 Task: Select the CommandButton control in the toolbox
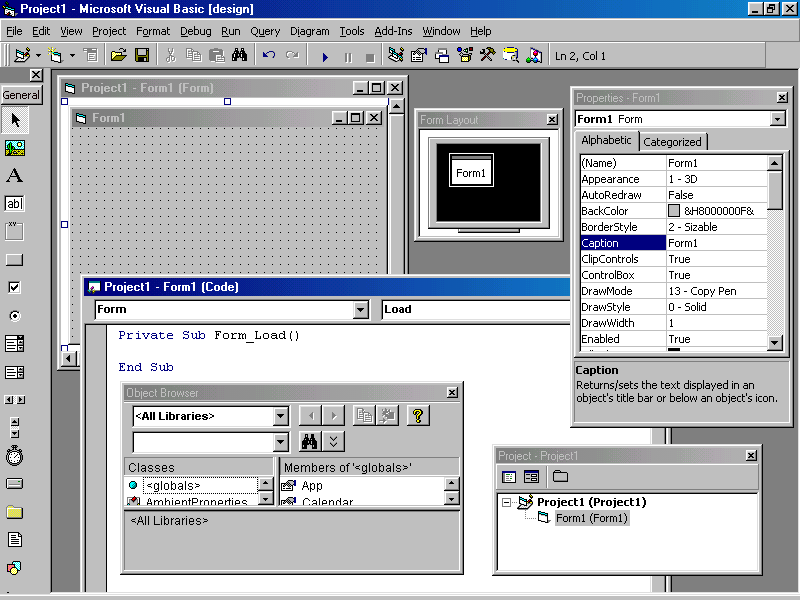[x=15, y=260]
